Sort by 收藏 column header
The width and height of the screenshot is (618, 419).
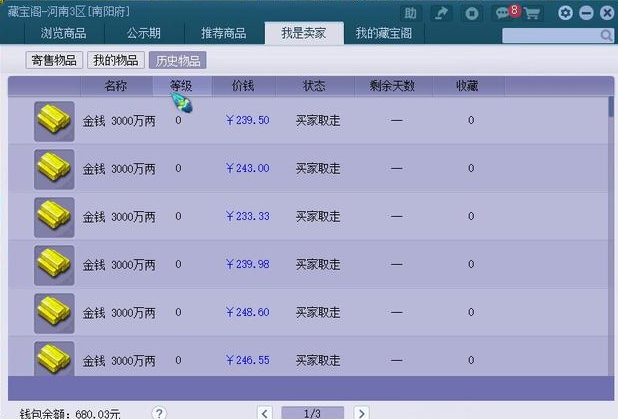point(468,86)
